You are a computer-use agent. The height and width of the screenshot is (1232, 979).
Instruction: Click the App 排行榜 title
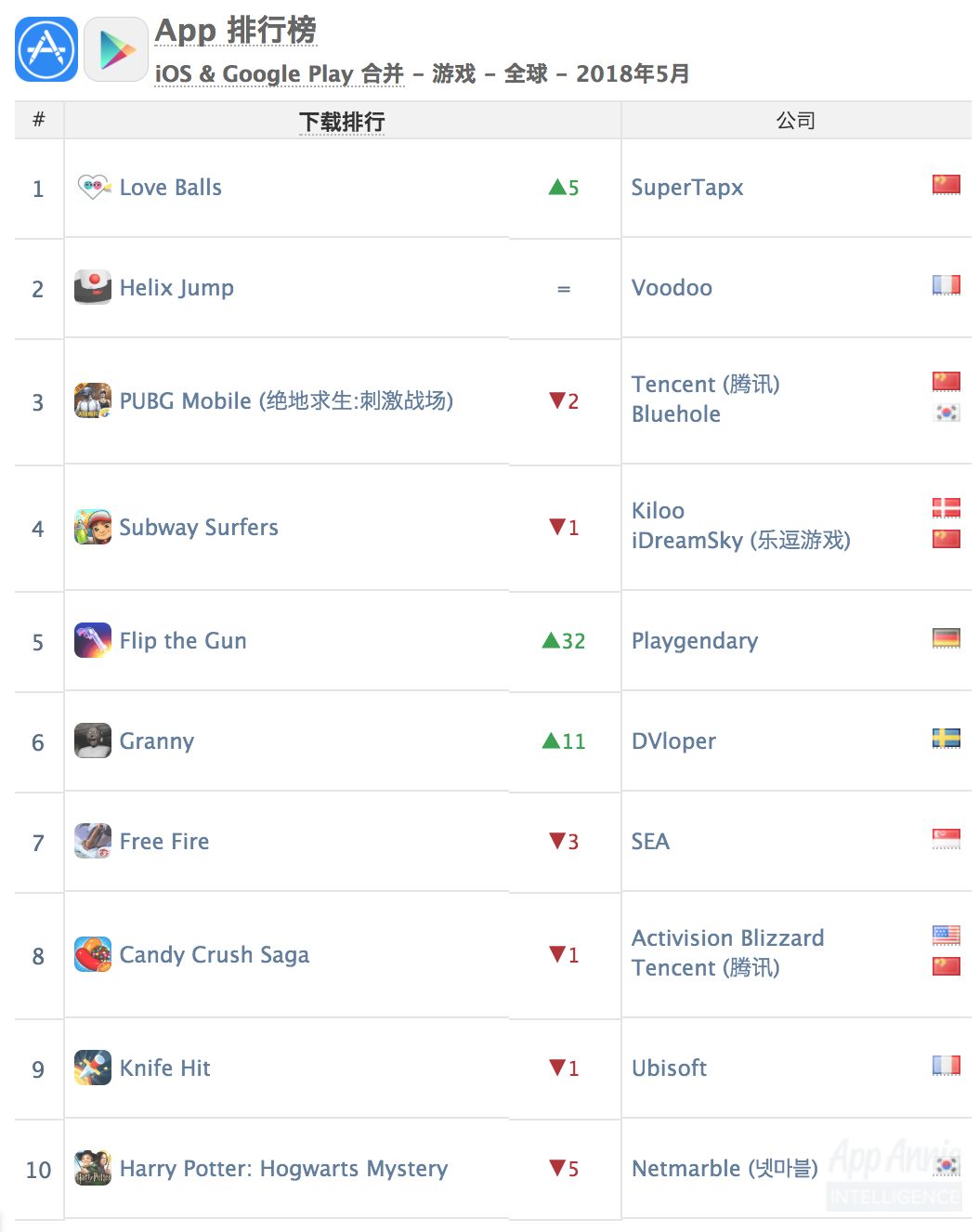tap(236, 31)
